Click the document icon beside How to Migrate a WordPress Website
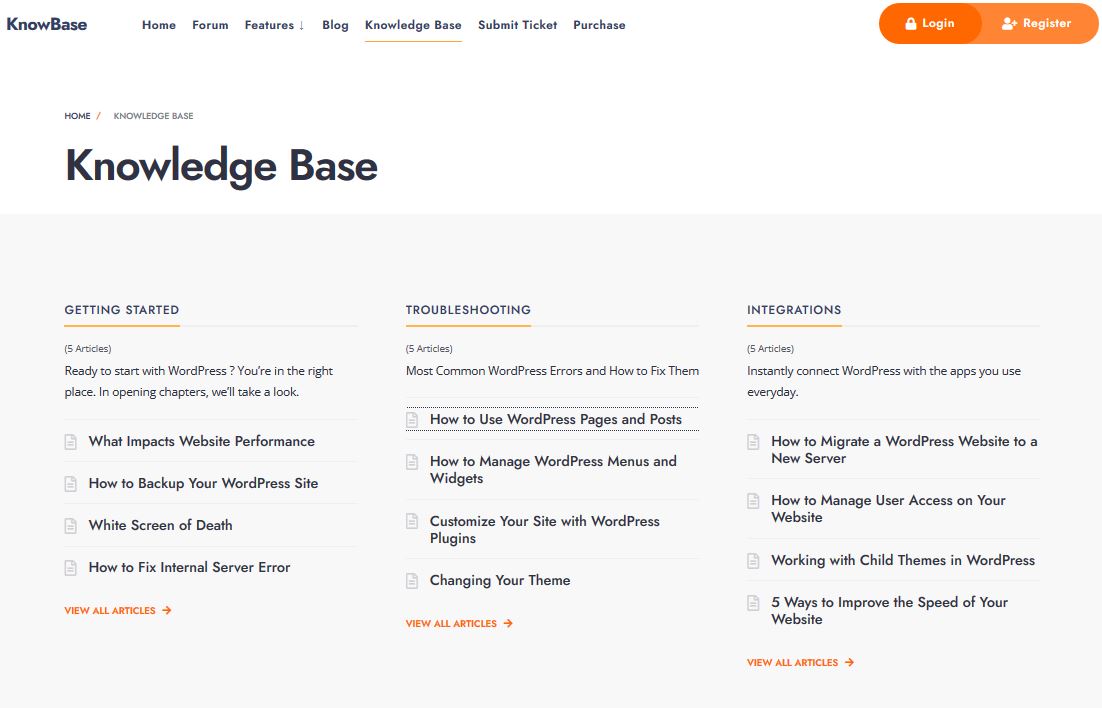 point(753,442)
